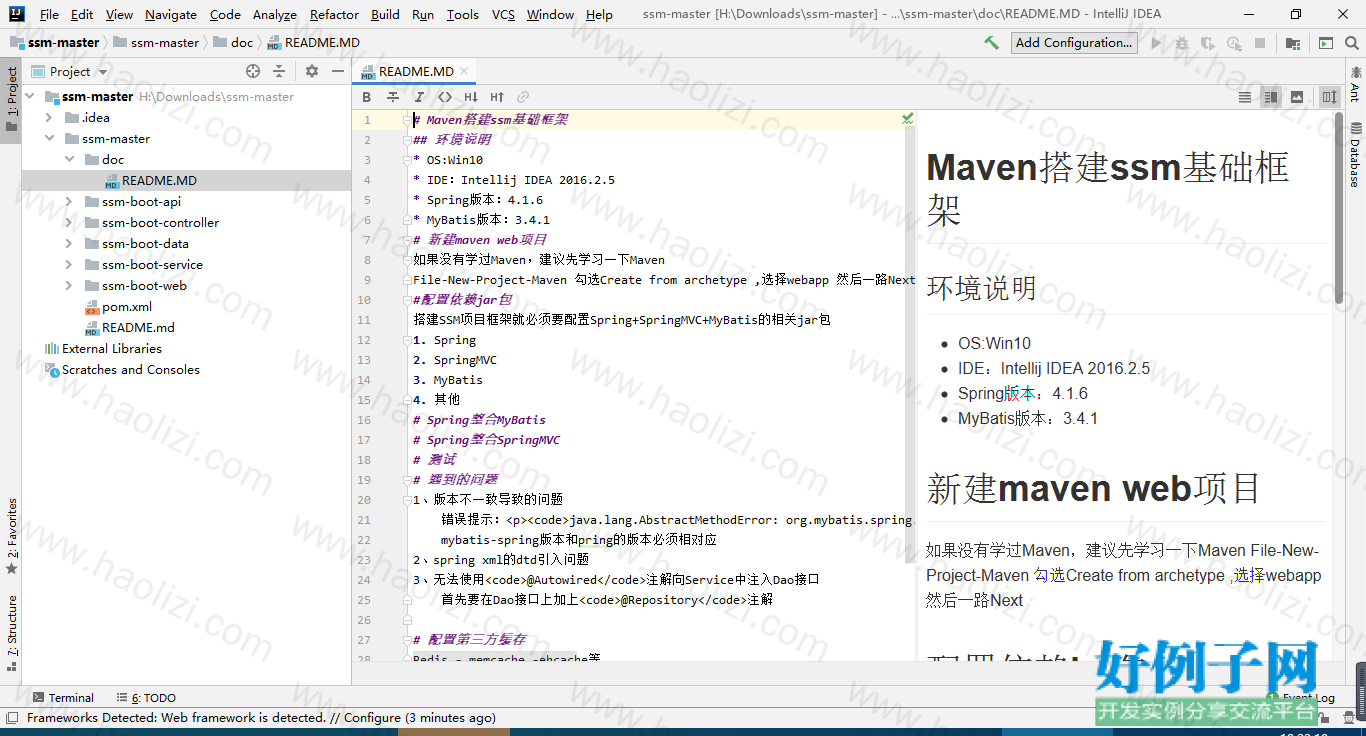Collapse the inner ssm-master folder
This screenshot has width=1366, height=736.
tap(50, 139)
